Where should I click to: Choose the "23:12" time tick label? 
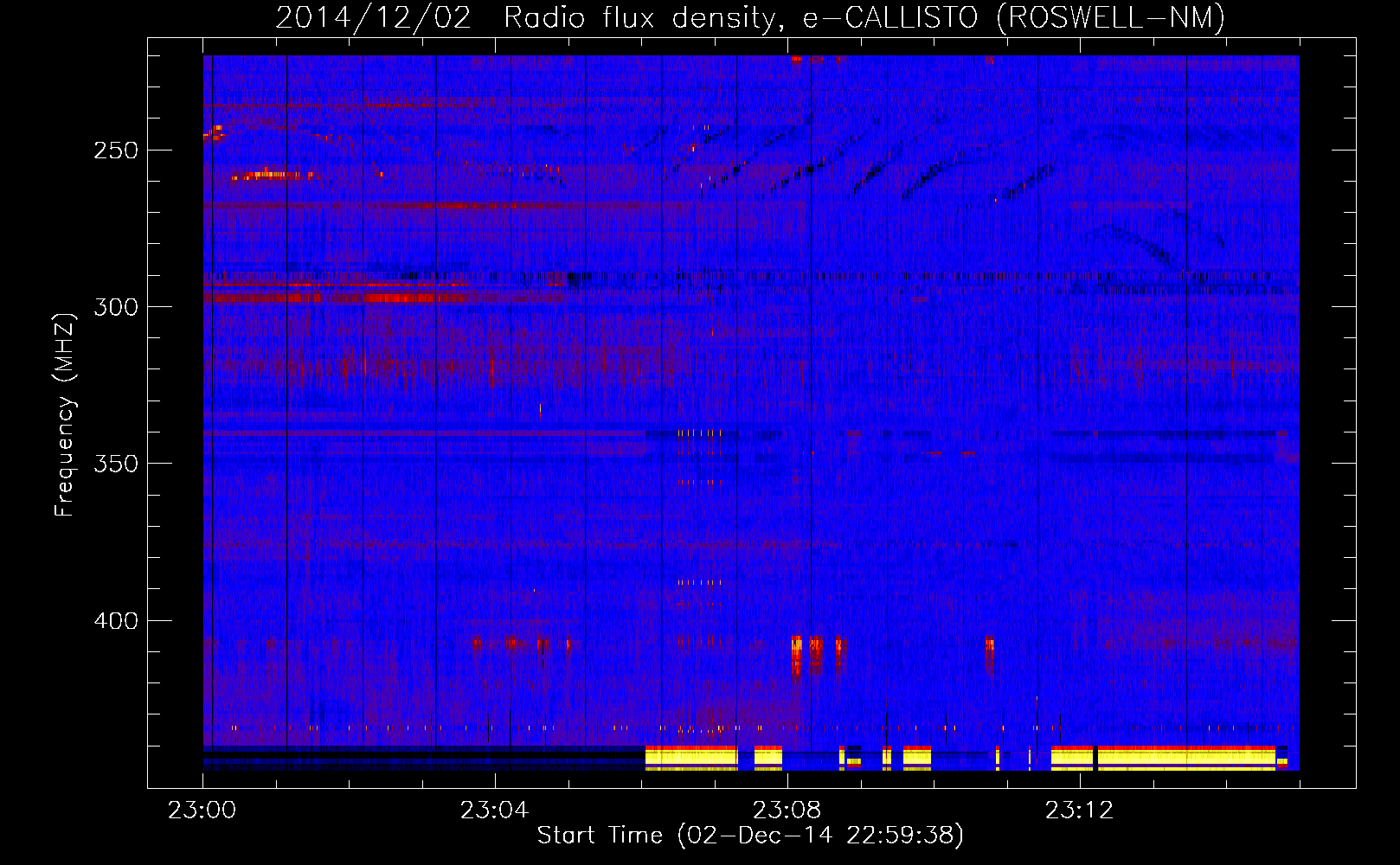[x=1080, y=811]
